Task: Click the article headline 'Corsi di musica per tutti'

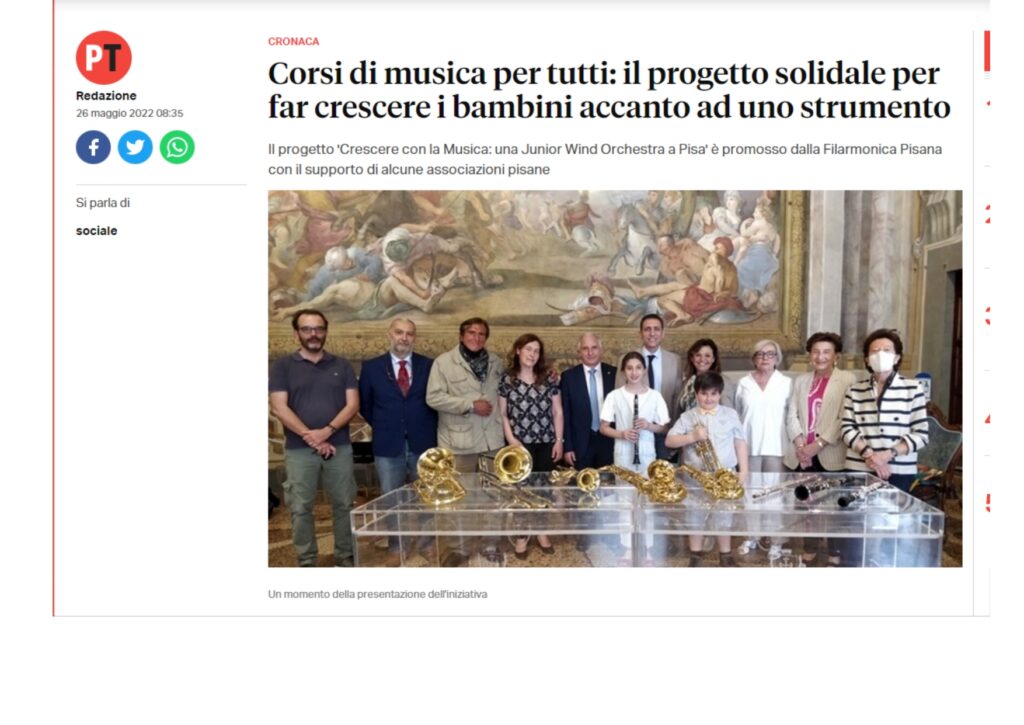Action: click(609, 90)
